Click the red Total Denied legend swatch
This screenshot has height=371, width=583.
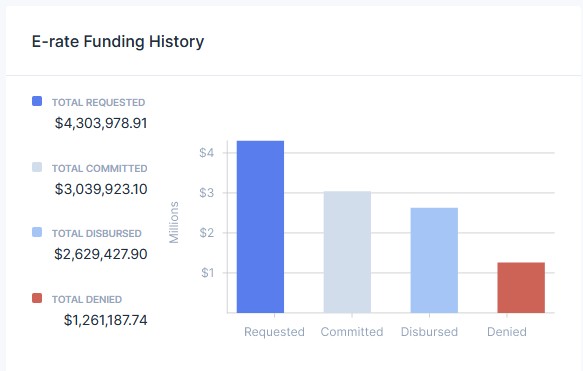(x=37, y=298)
